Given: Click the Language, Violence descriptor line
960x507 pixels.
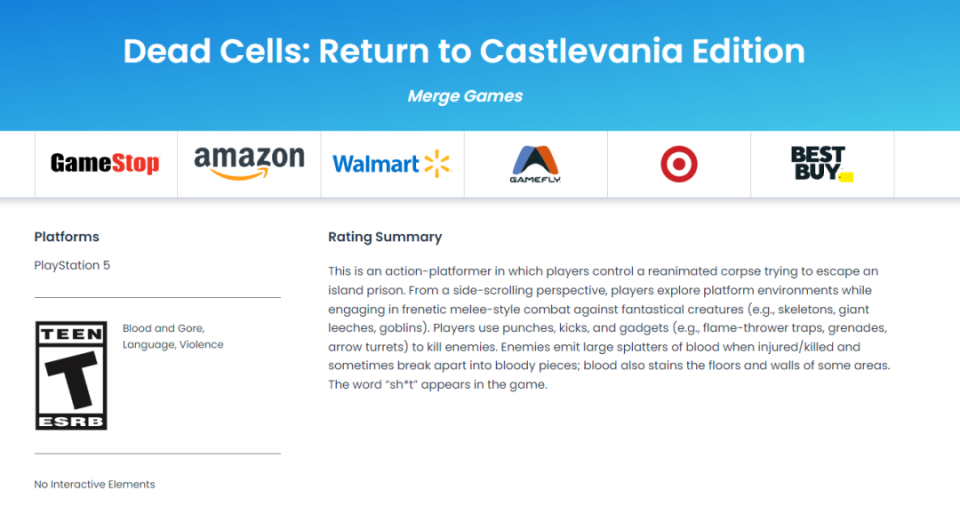Looking at the screenshot, I should (173, 345).
